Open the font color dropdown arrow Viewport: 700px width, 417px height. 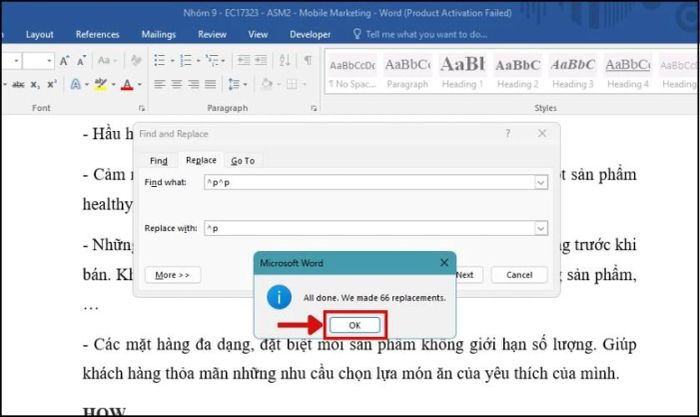pos(140,85)
